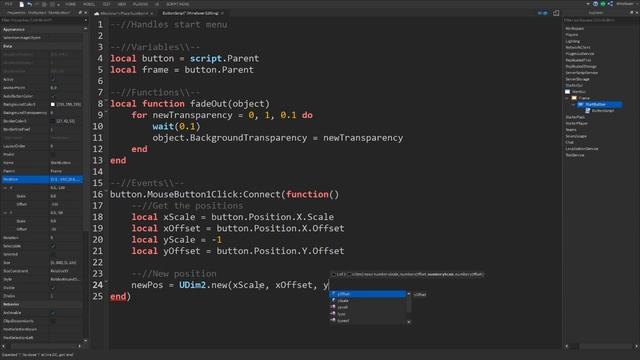This screenshot has height=360, width=640.
Task: Choose yOffset from the autocomplete list
Action: [367, 294]
